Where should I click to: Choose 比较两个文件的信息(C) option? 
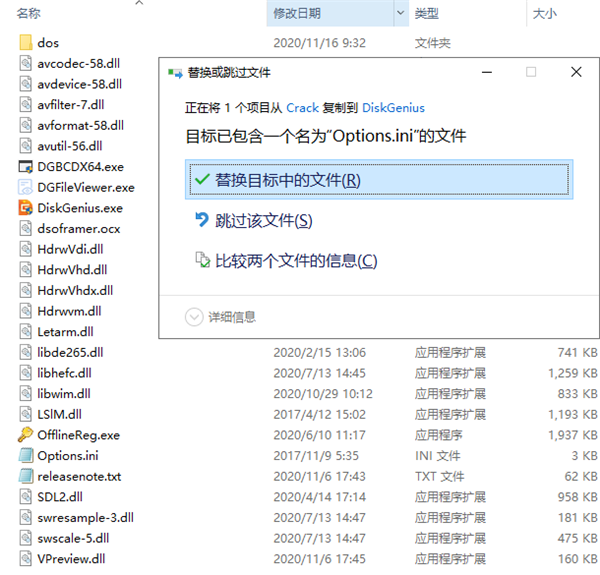(286, 261)
